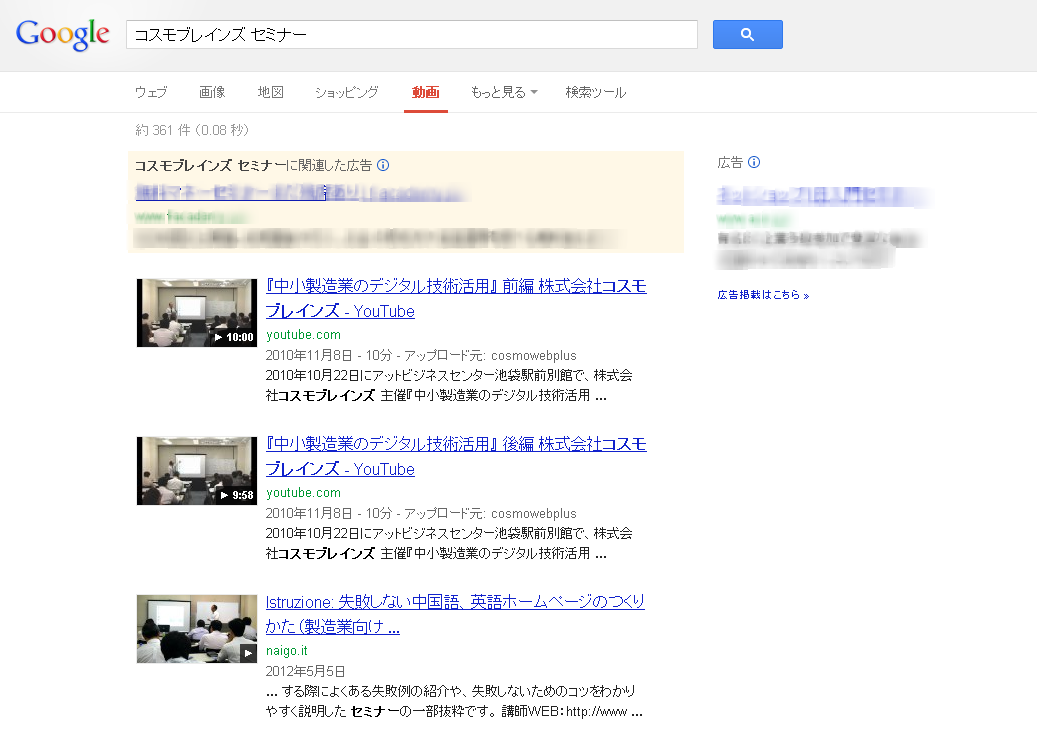The width and height of the screenshot is (1037, 734).
Task: Open 検索ツール options
Action: click(595, 93)
